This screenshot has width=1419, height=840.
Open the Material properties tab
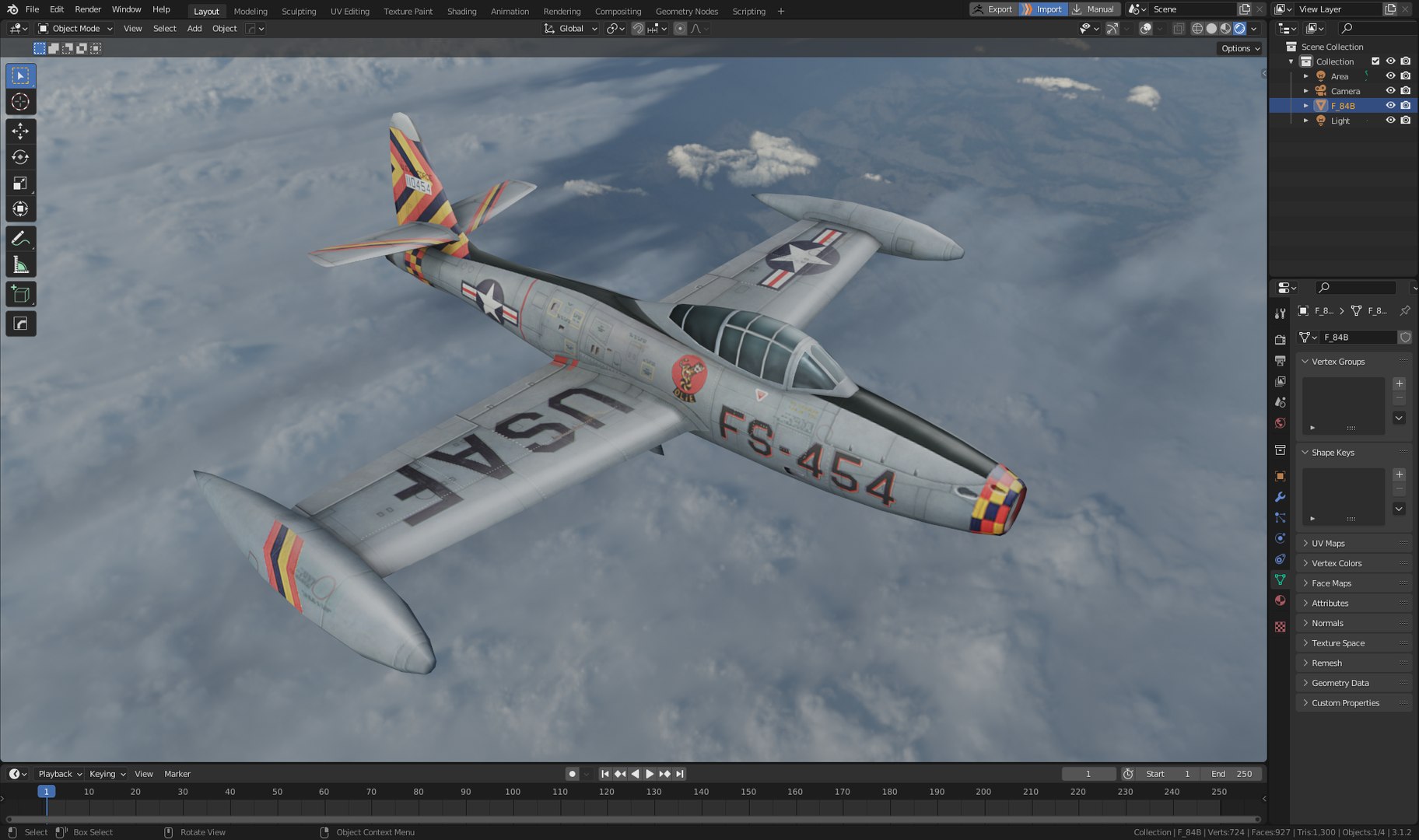[1280, 600]
